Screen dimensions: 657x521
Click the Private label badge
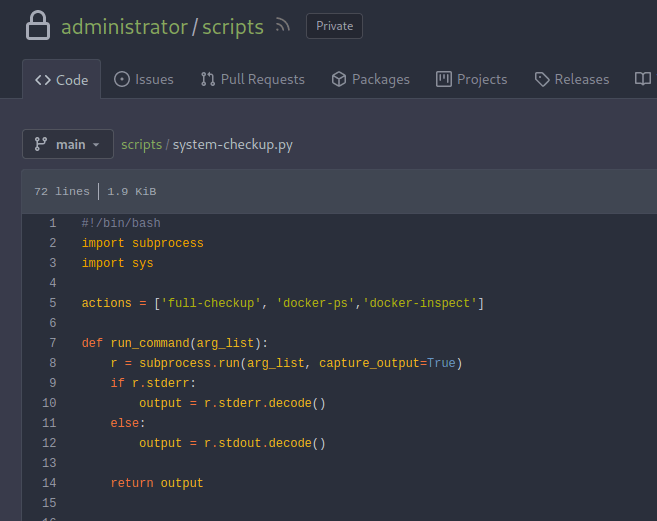coord(334,26)
